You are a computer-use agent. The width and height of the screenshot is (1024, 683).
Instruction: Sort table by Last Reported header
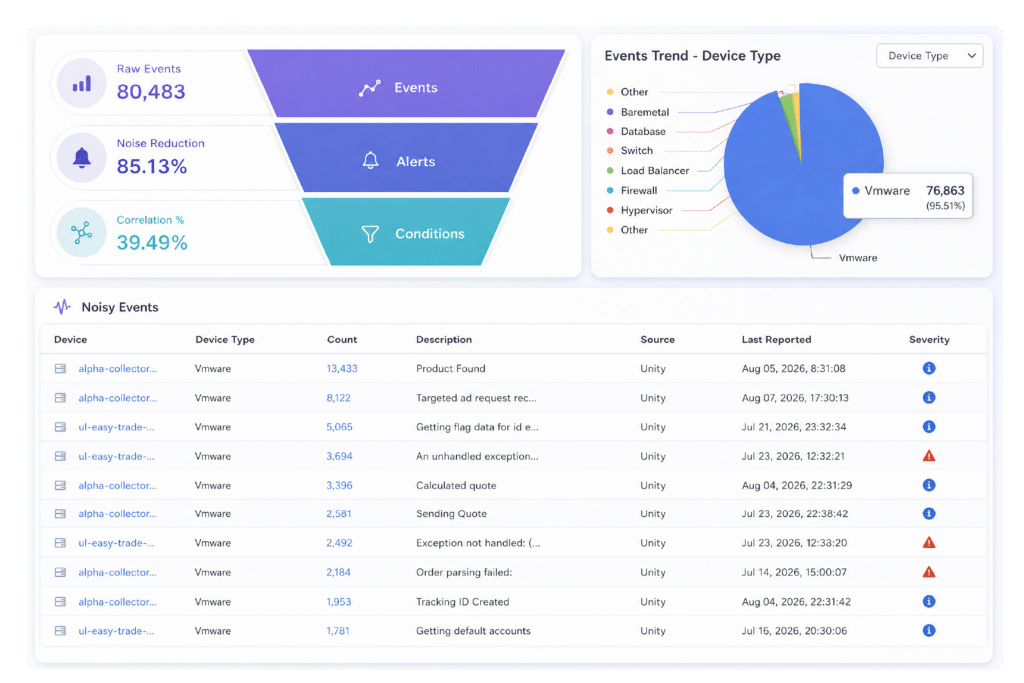point(776,340)
